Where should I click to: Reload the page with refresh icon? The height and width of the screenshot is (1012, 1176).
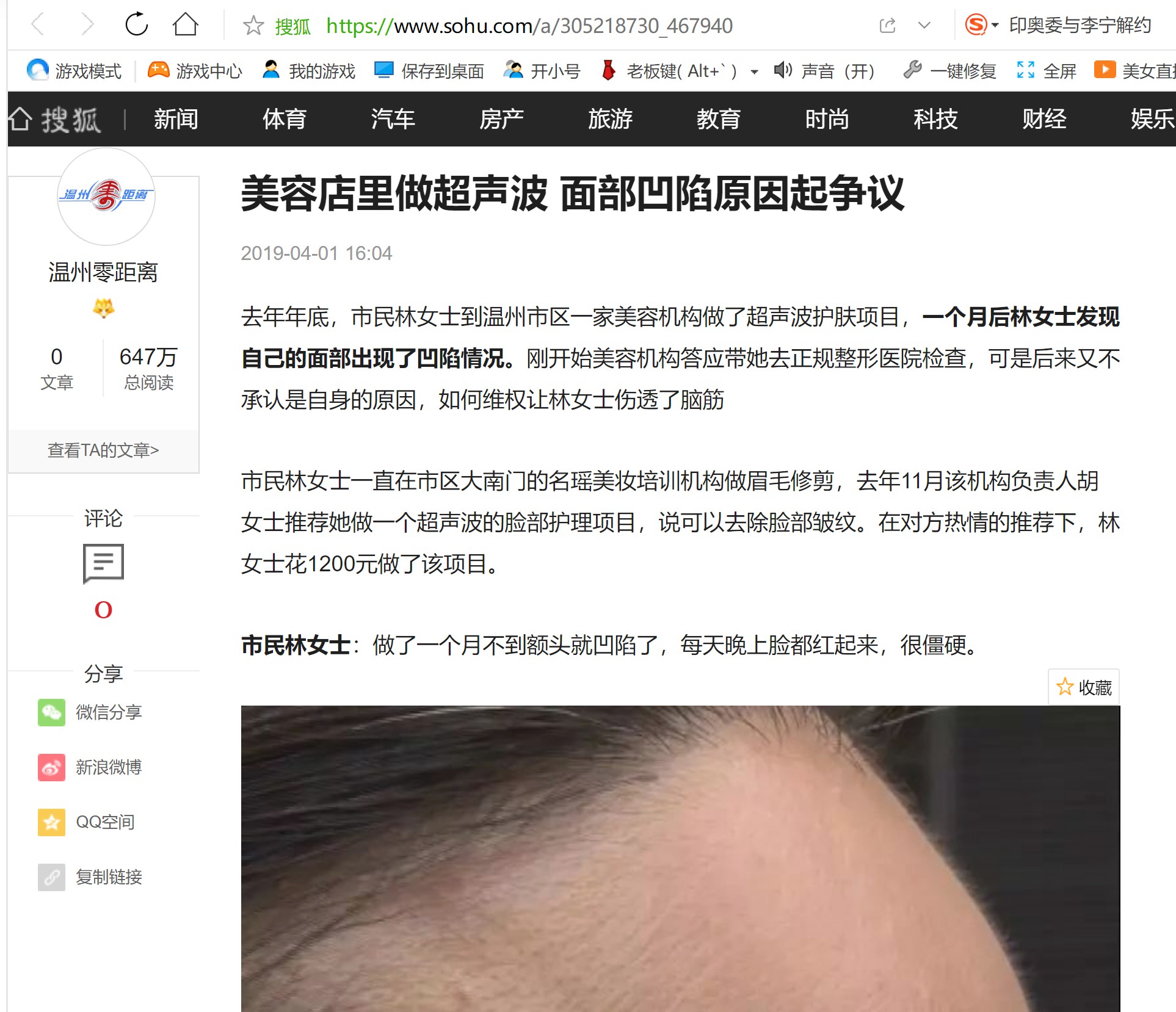coord(137,25)
